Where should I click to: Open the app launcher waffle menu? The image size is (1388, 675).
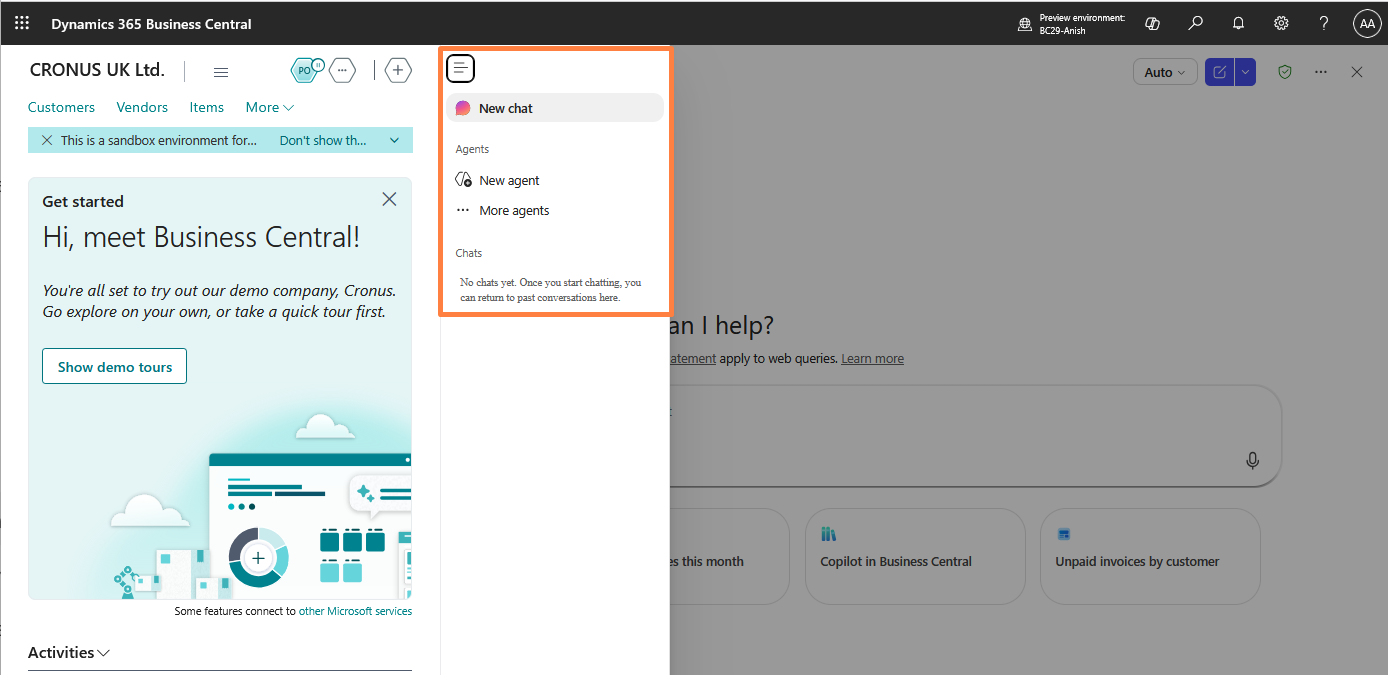pos(22,23)
